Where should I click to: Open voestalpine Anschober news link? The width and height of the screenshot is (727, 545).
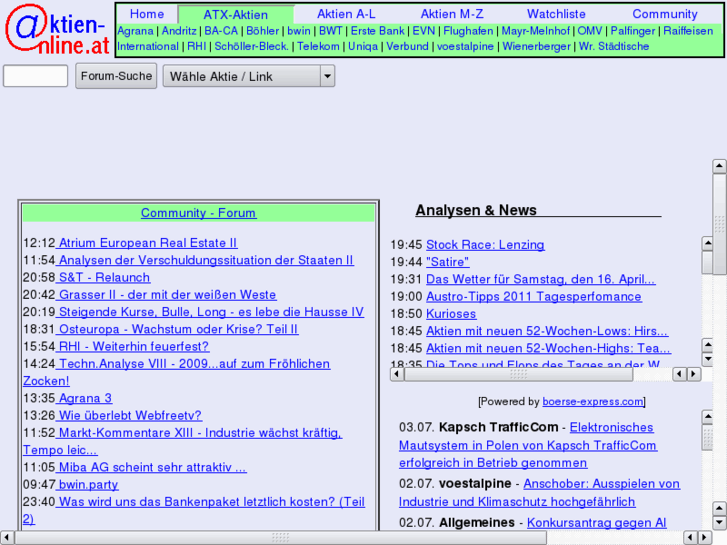pyautogui.click(x=539, y=493)
